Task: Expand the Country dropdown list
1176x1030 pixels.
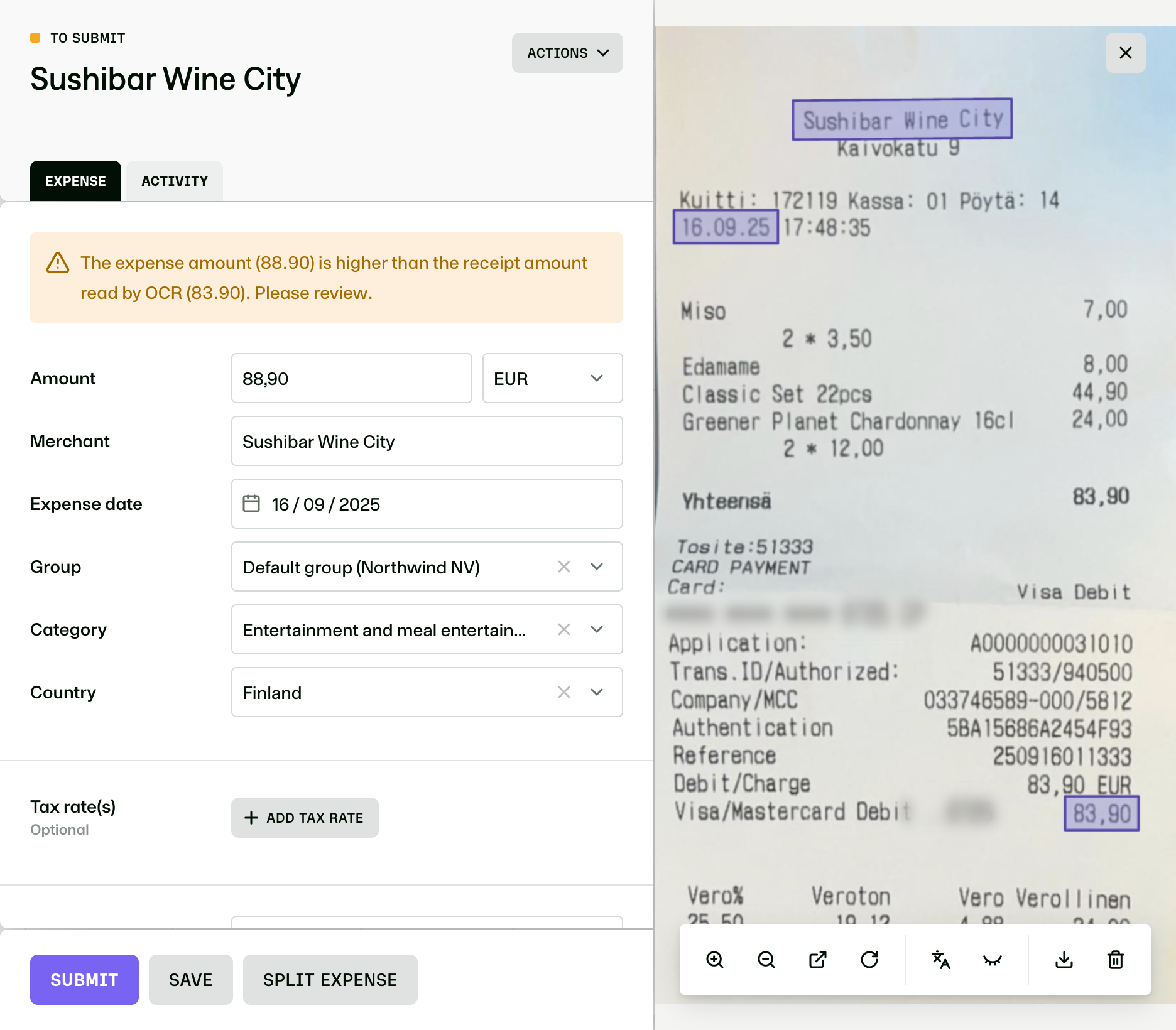Action: point(597,692)
